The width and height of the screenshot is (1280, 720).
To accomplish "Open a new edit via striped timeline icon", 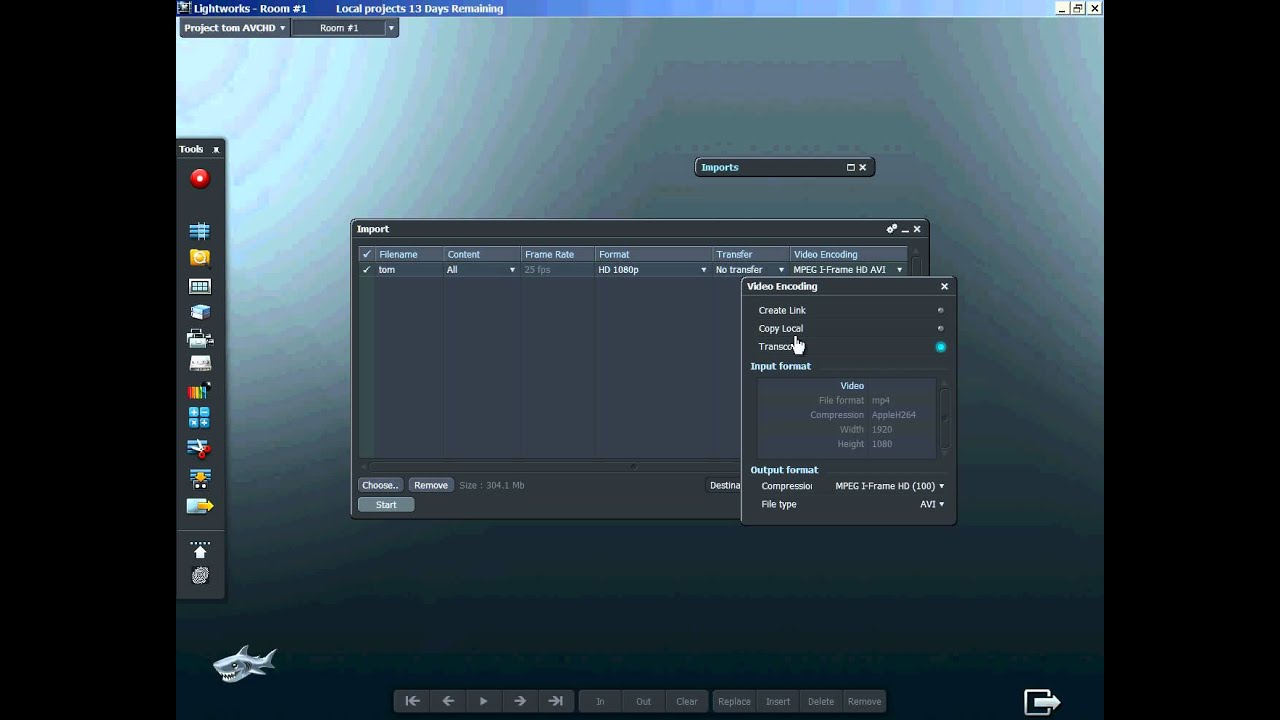I will tap(200, 231).
